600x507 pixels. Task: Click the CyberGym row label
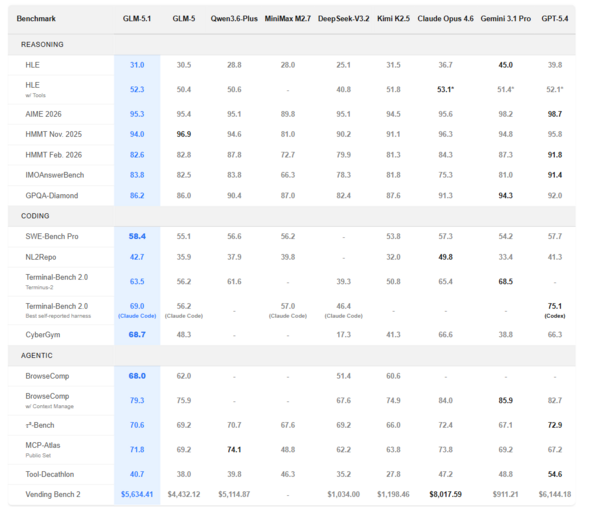pyautogui.click(x=42, y=335)
